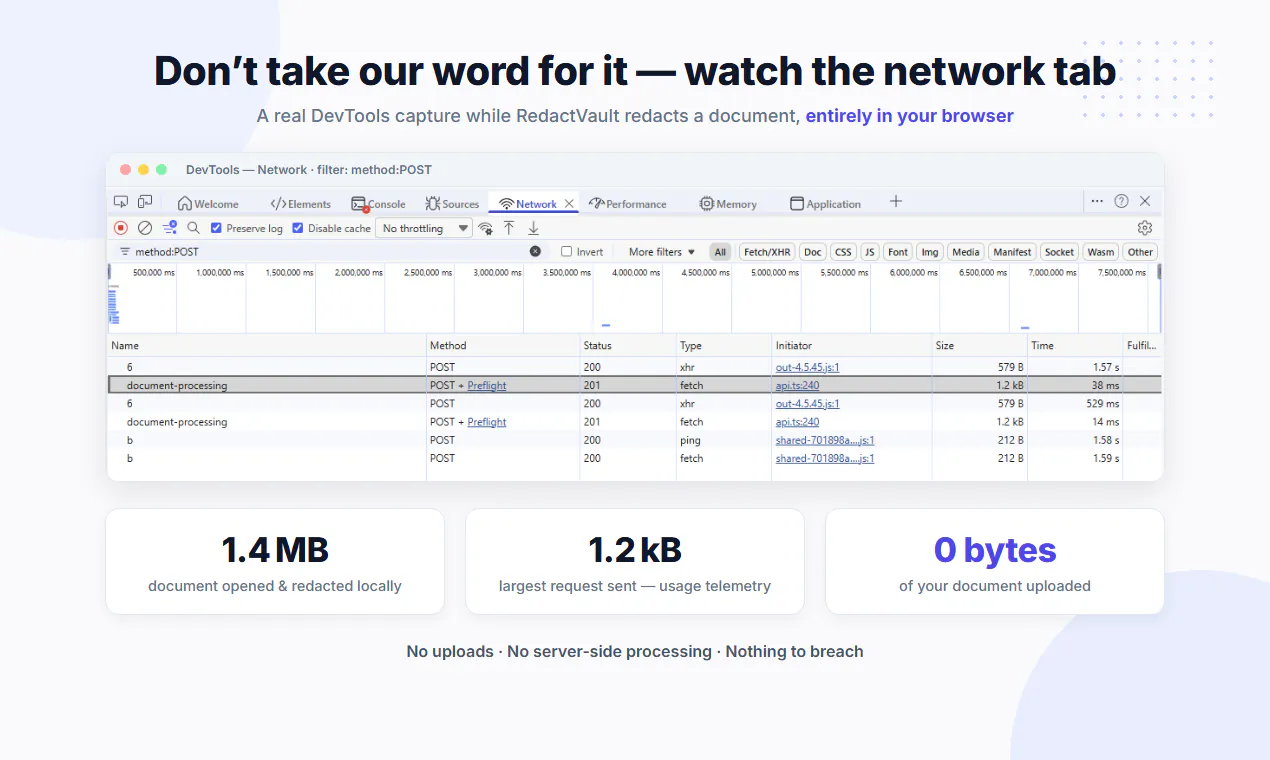Select the All request type filter
1270x760 pixels.
pos(720,252)
